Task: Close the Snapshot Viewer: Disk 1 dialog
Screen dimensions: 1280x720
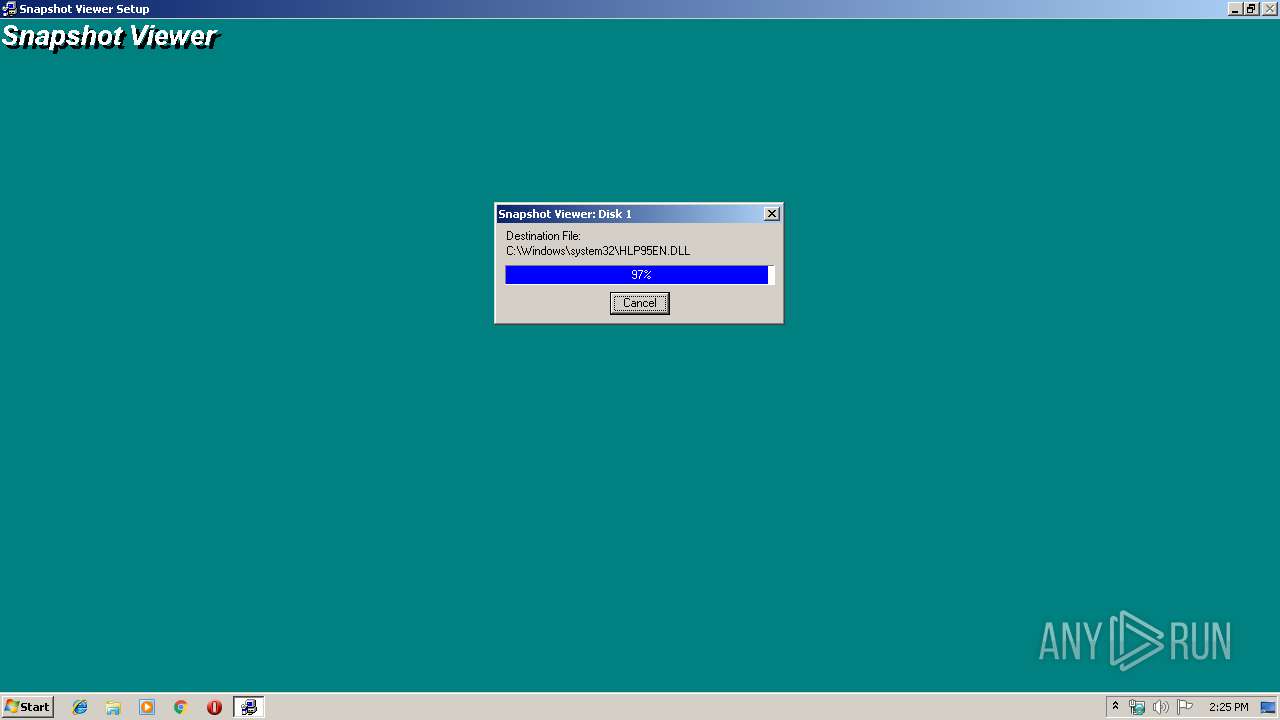Action: [771, 214]
